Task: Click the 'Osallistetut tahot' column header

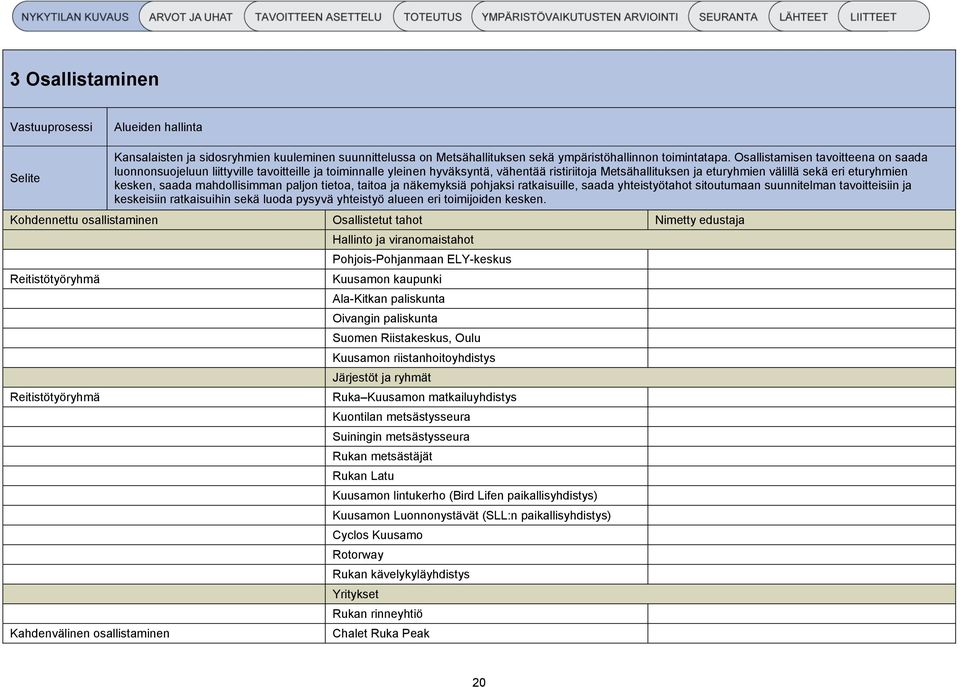Action: coord(486,220)
